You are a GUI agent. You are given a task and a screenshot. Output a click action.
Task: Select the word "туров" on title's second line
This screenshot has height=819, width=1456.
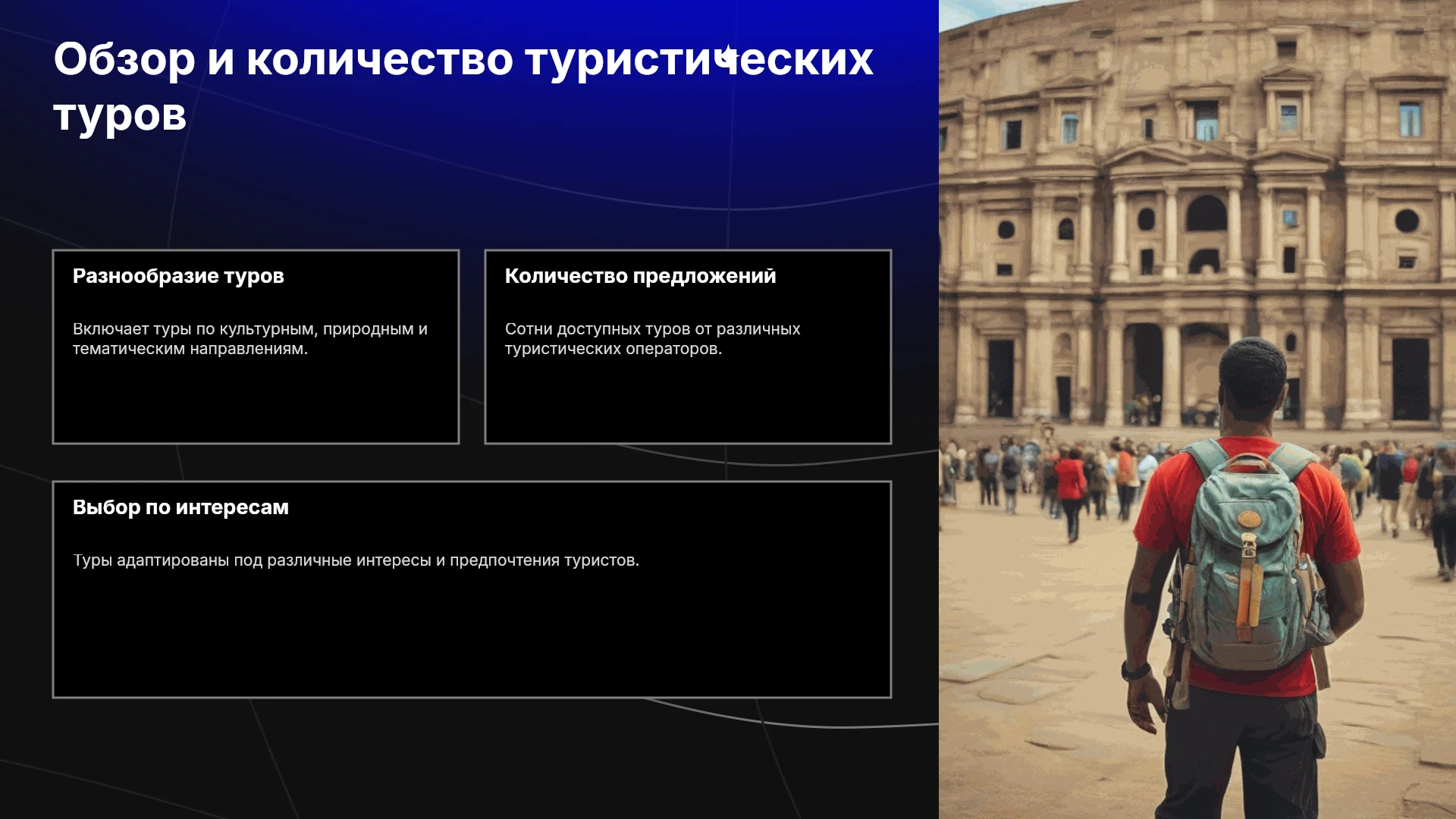(120, 115)
